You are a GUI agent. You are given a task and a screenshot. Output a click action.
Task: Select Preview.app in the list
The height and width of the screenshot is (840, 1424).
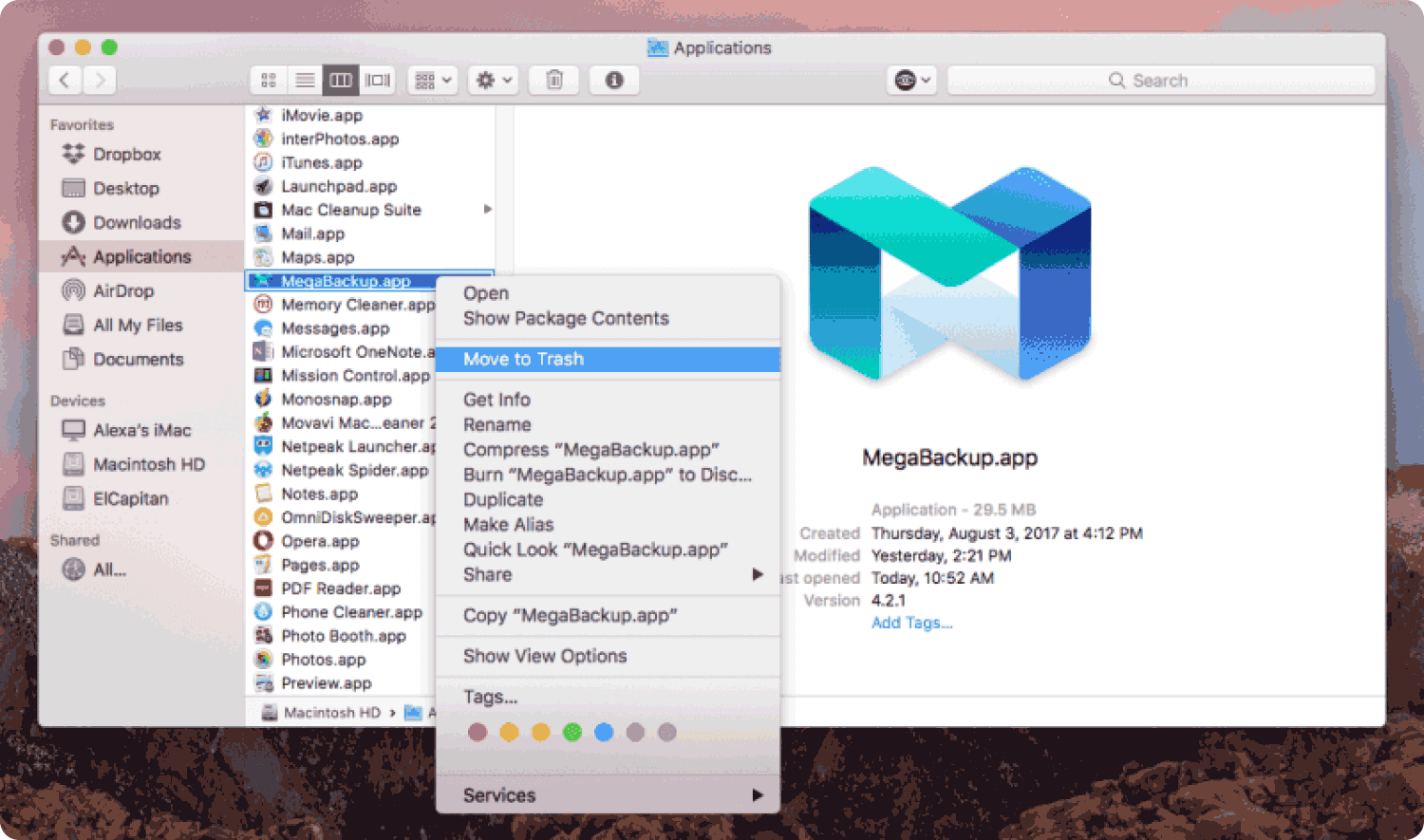[x=326, y=683]
